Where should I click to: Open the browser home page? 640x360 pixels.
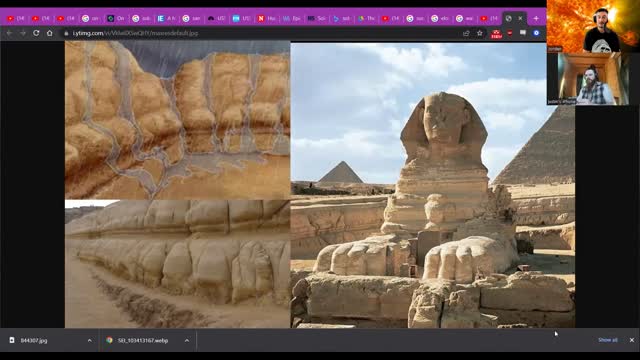[49, 33]
